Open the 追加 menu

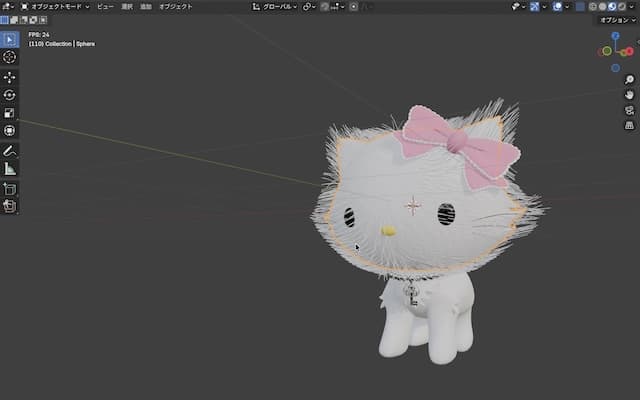pos(146,6)
